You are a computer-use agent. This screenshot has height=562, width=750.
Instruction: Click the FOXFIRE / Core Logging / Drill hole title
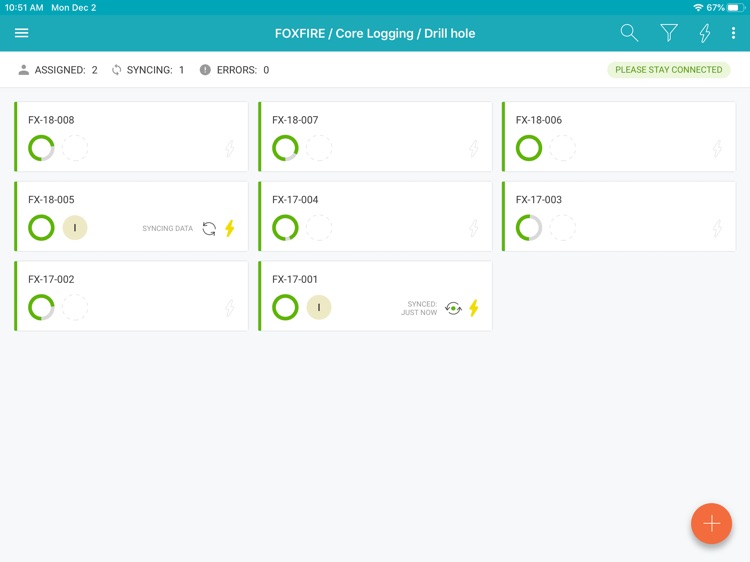pos(375,33)
